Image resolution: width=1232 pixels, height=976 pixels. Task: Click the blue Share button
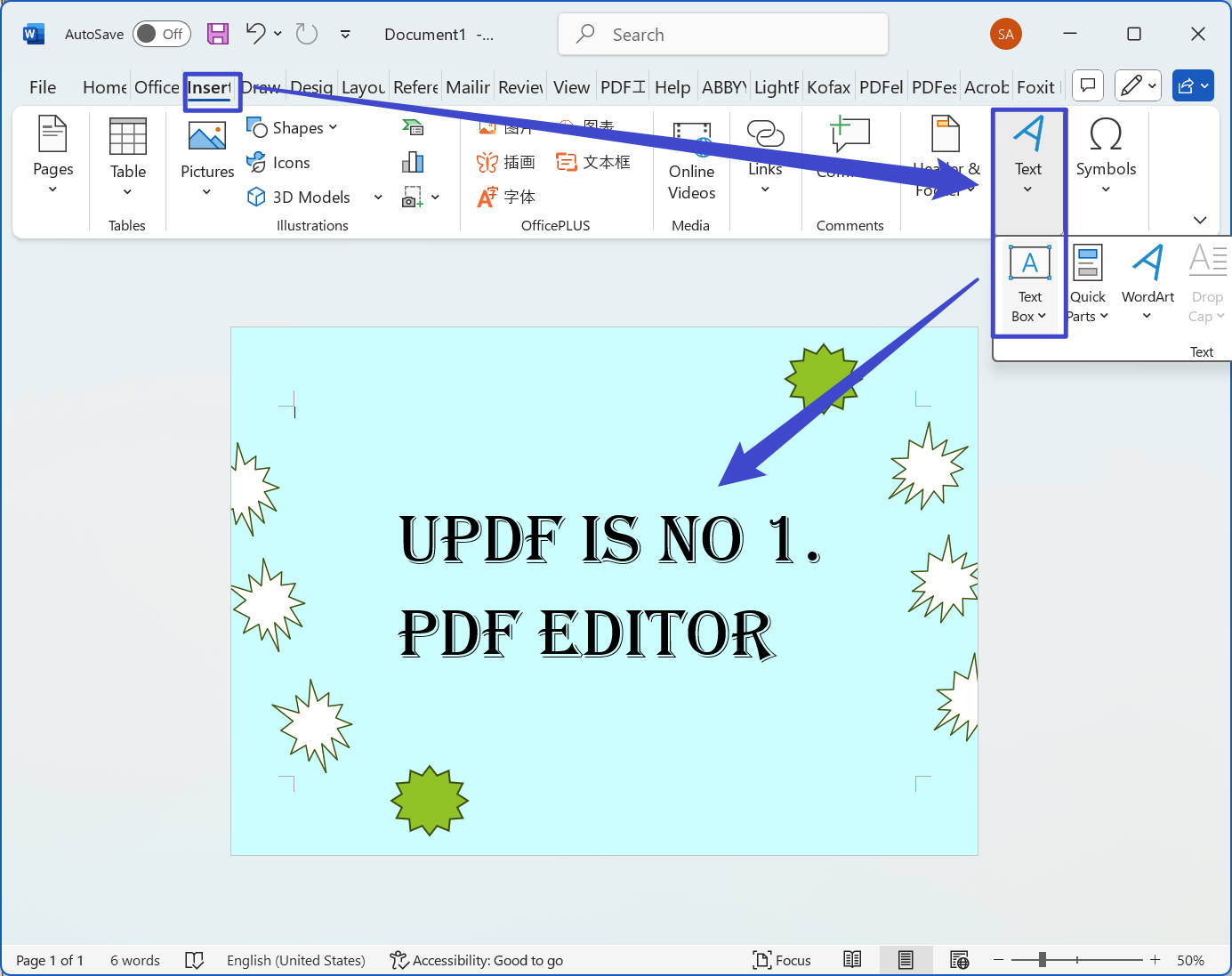click(1193, 85)
